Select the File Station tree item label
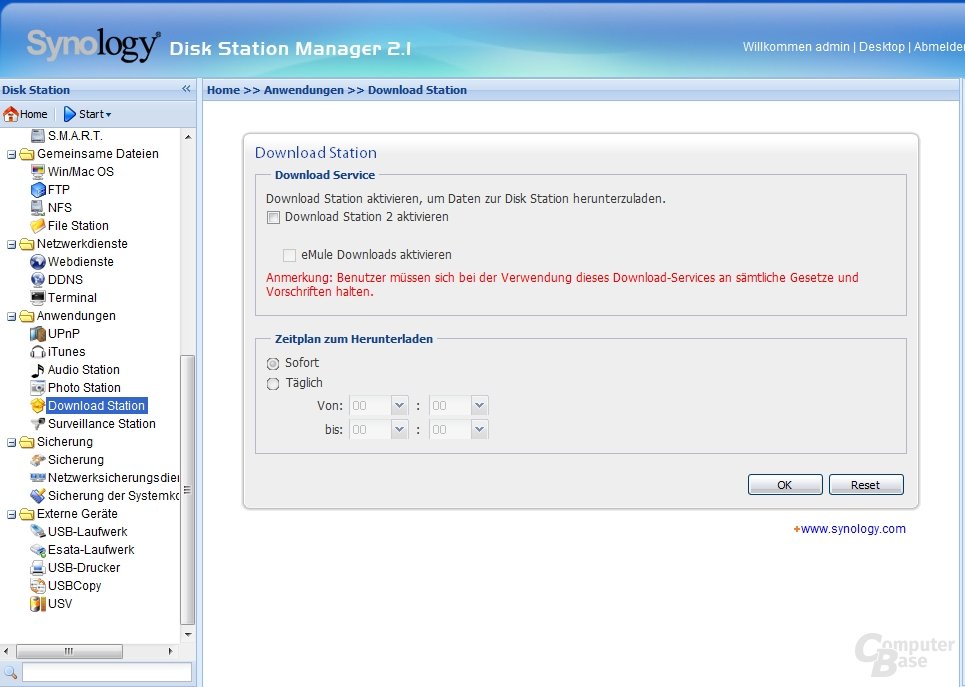Screen dimensions: 965x687 point(78,225)
